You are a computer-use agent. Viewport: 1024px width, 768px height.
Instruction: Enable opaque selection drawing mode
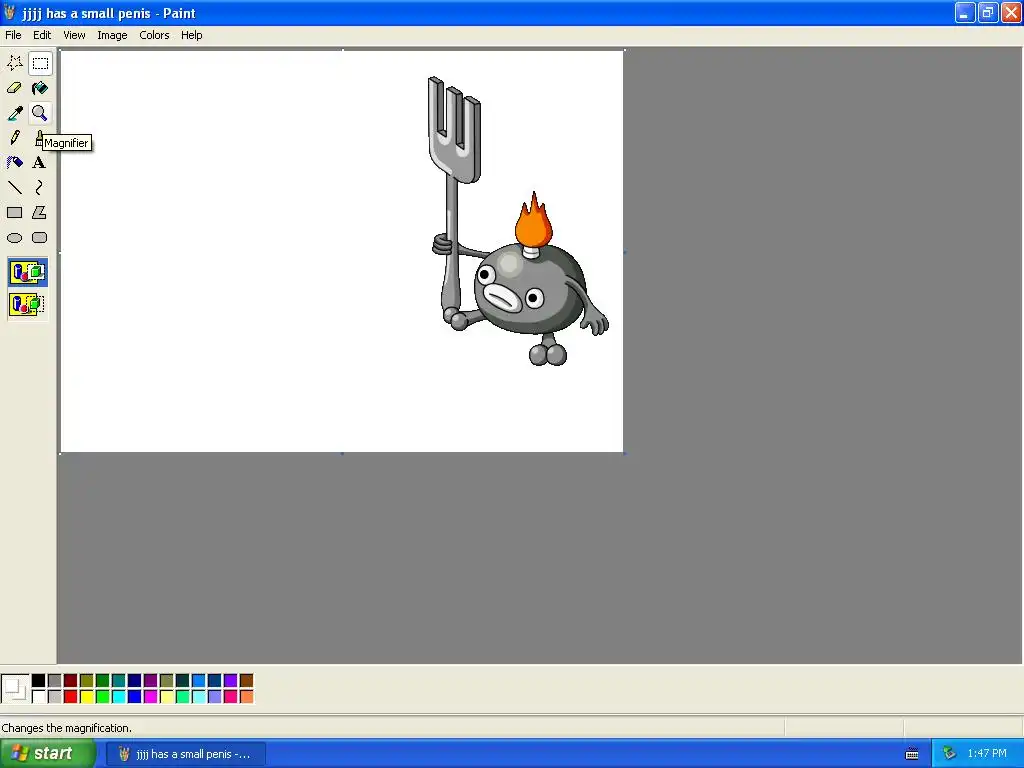click(x=27, y=272)
